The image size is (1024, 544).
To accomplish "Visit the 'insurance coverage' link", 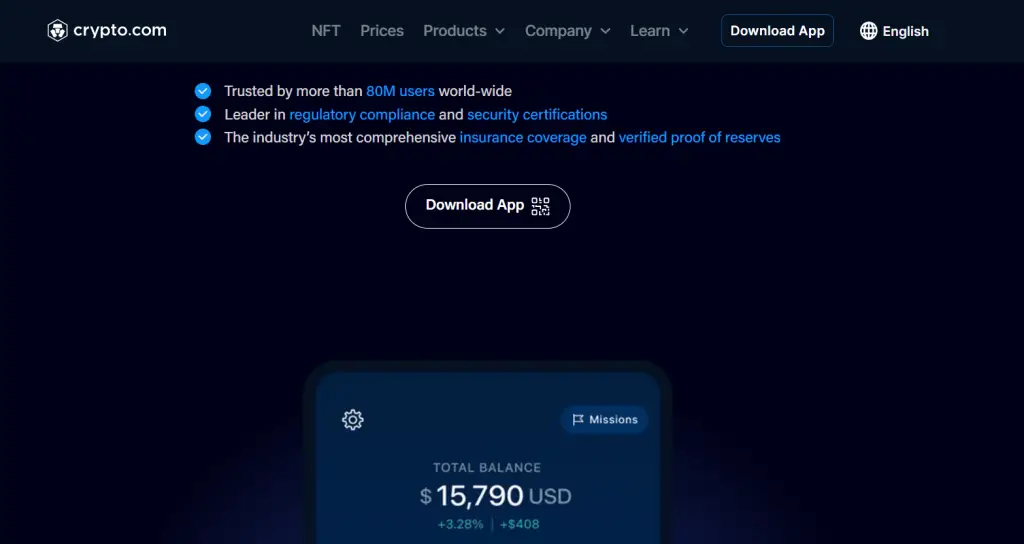I will pyautogui.click(x=523, y=137).
